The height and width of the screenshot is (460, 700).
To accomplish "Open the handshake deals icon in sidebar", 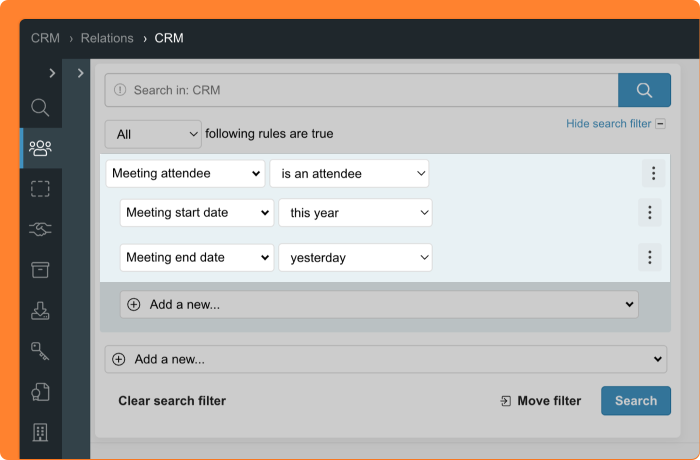I will [40, 229].
